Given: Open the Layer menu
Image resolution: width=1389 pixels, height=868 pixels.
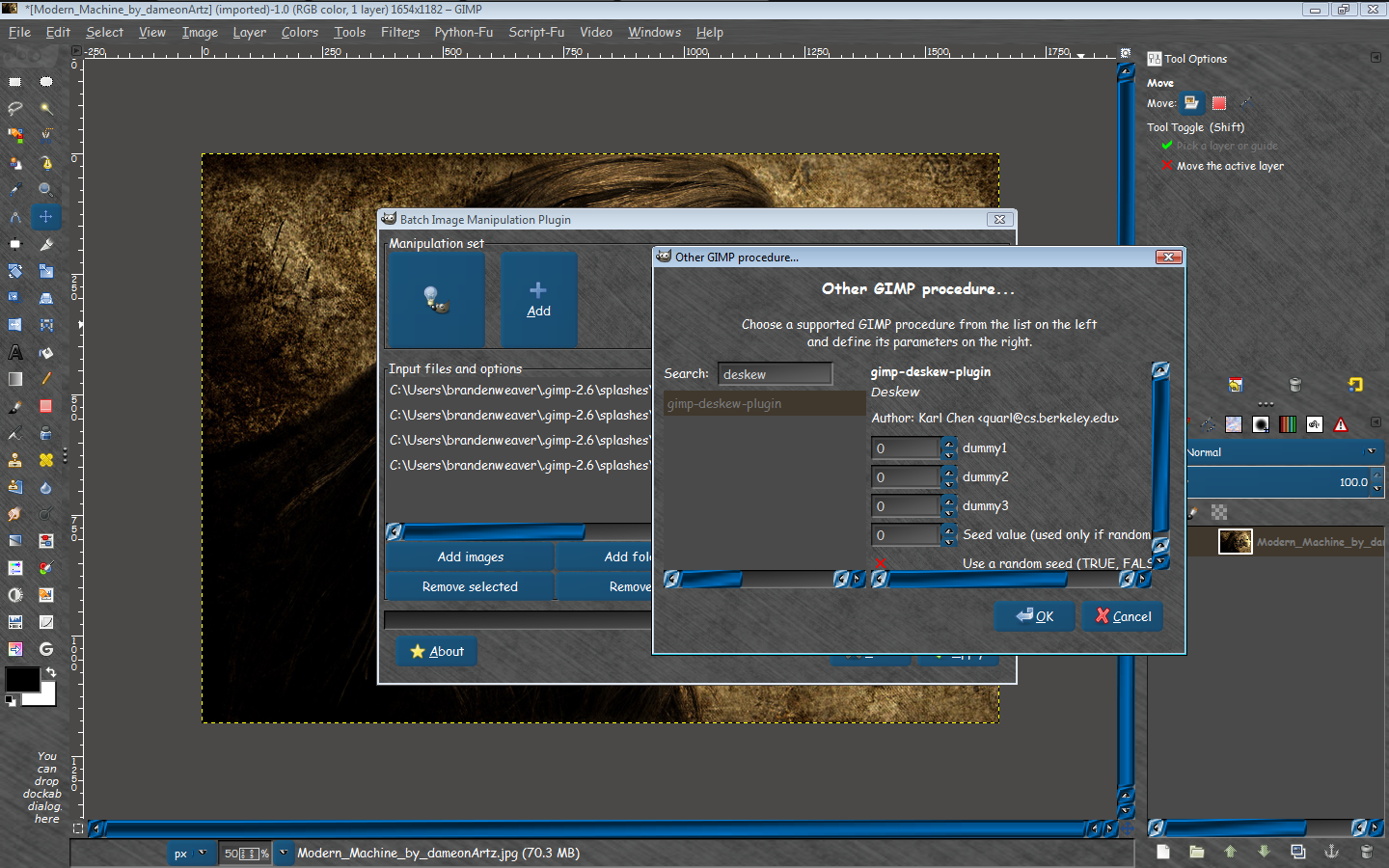Looking at the screenshot, I should click(249, 32).
